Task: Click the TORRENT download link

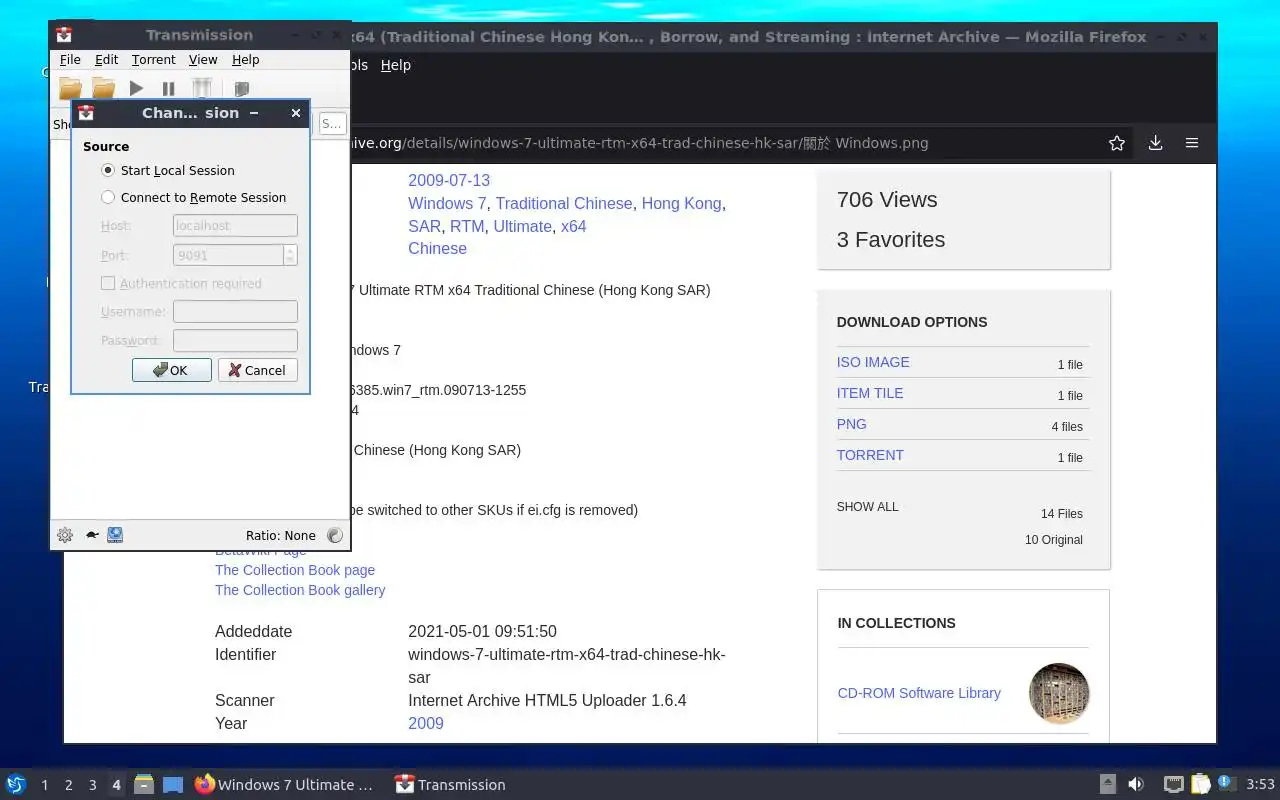Action: (870, 455)
